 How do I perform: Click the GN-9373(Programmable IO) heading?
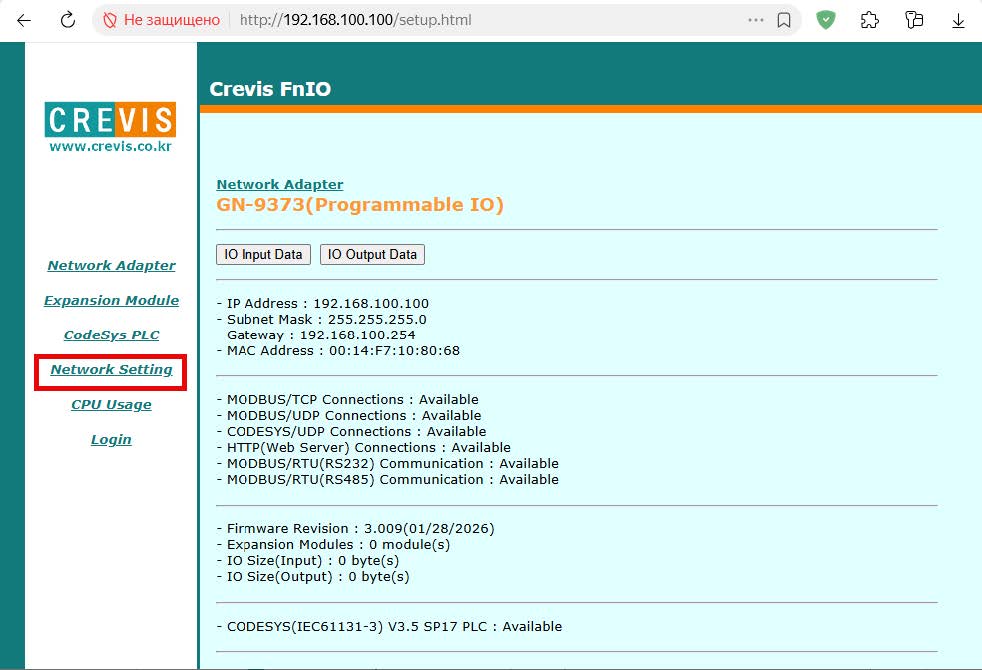[x=360, y=205]
